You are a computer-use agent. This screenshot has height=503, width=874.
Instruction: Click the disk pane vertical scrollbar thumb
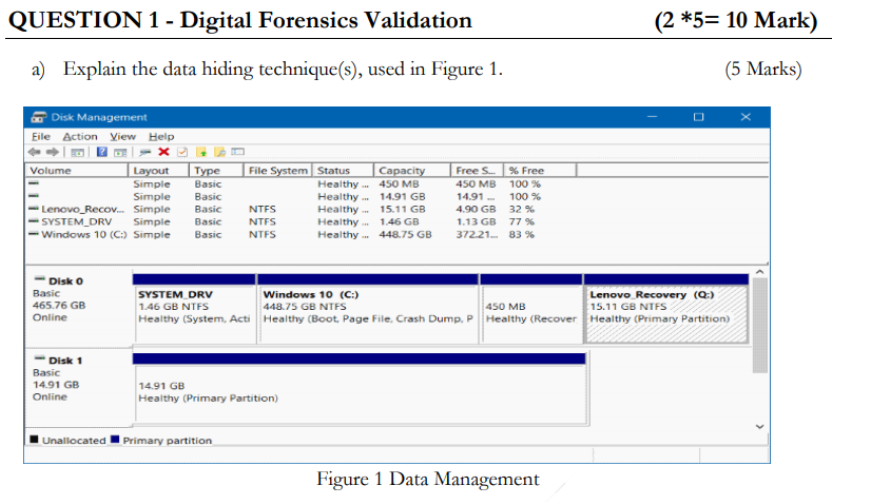coord(760,325)
